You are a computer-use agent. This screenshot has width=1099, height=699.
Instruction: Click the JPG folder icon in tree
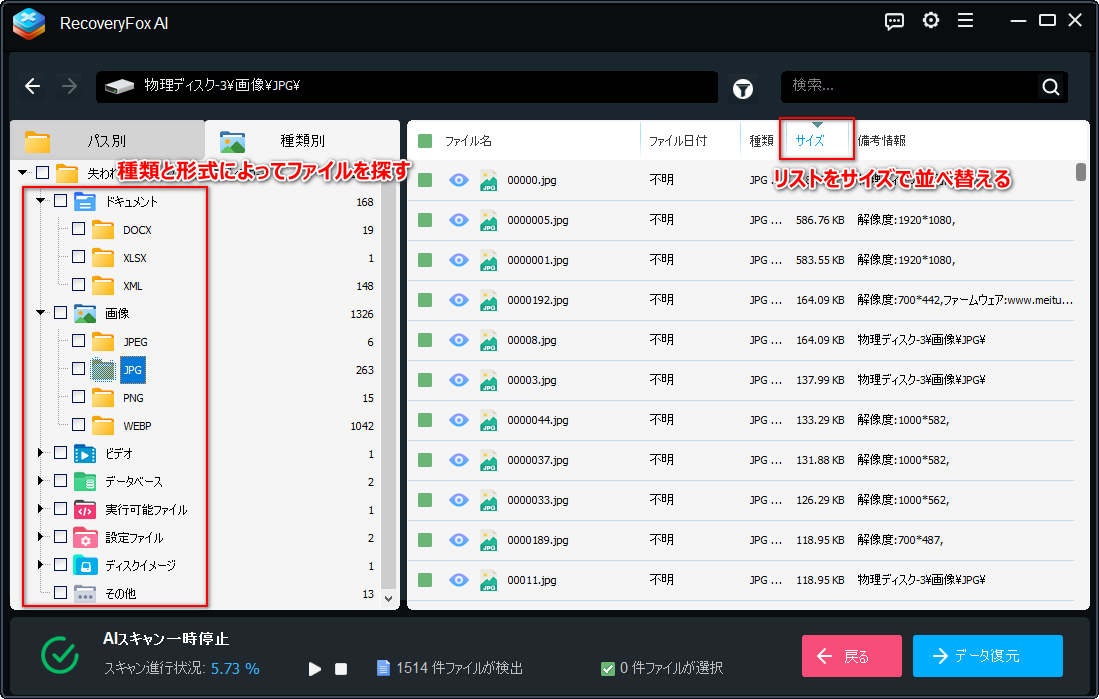(x=103, y=369)
